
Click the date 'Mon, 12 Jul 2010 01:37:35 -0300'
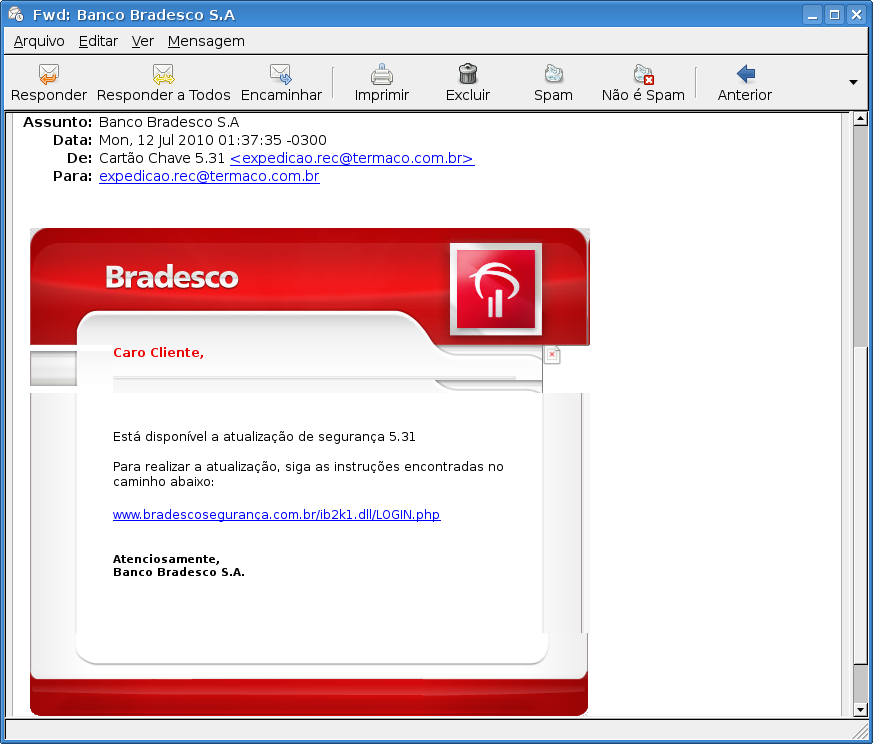pyautogui.click(x=213, y=140)
